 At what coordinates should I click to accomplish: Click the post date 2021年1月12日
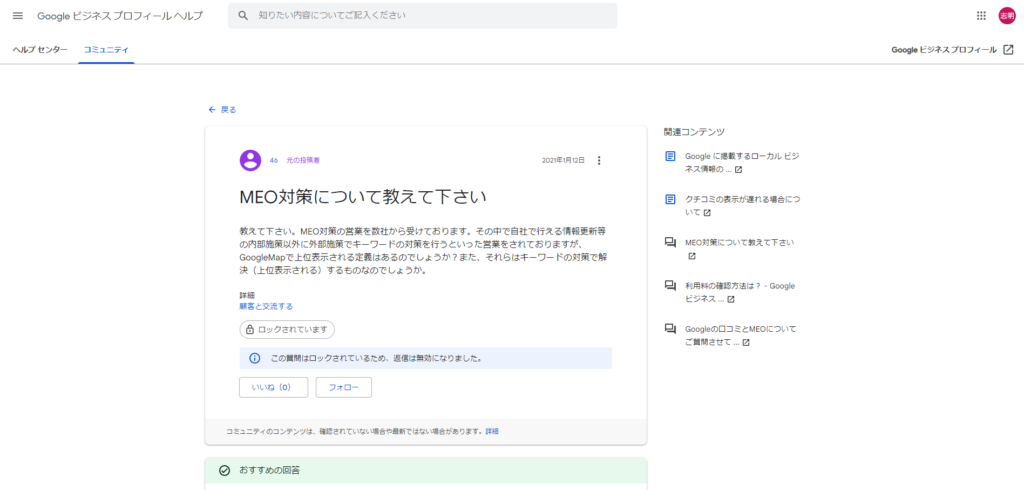pos(563,160)
